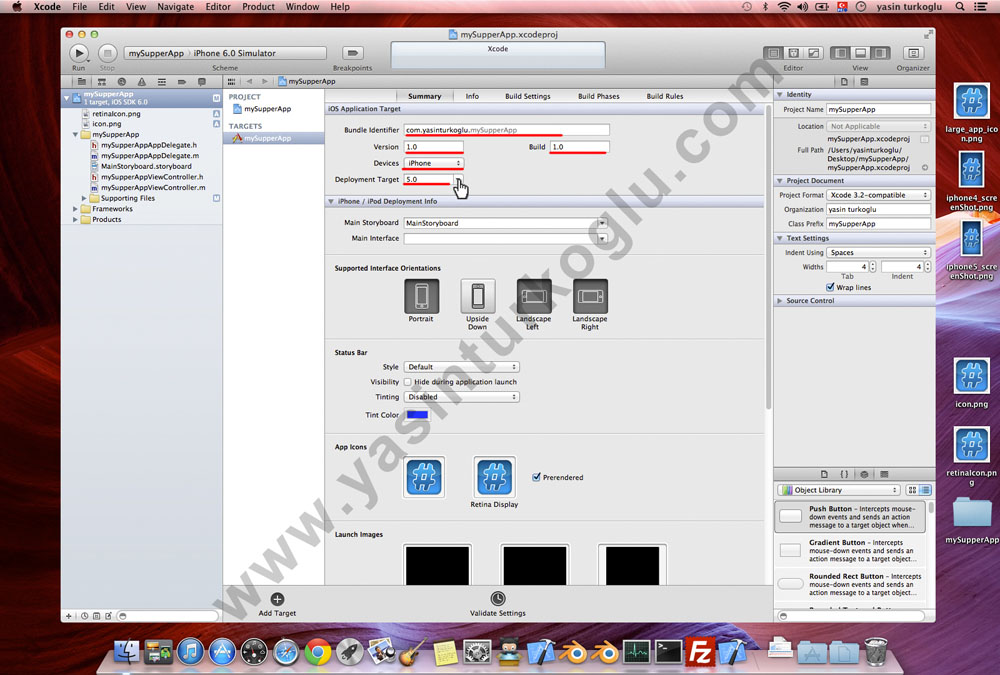1000x675 pixels.
Task: Show the Code Snippet library
Action: 844,474
